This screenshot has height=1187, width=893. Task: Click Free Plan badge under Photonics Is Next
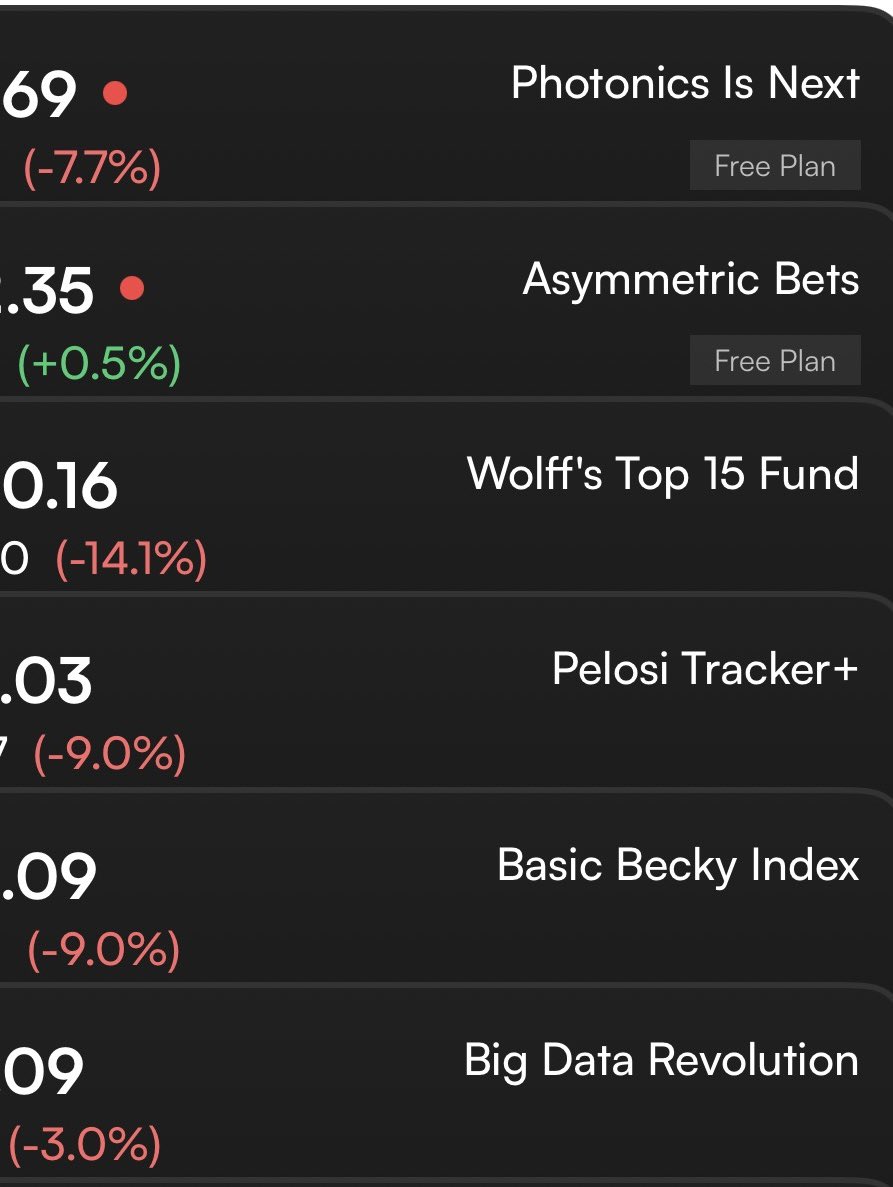tap(775, 166)
